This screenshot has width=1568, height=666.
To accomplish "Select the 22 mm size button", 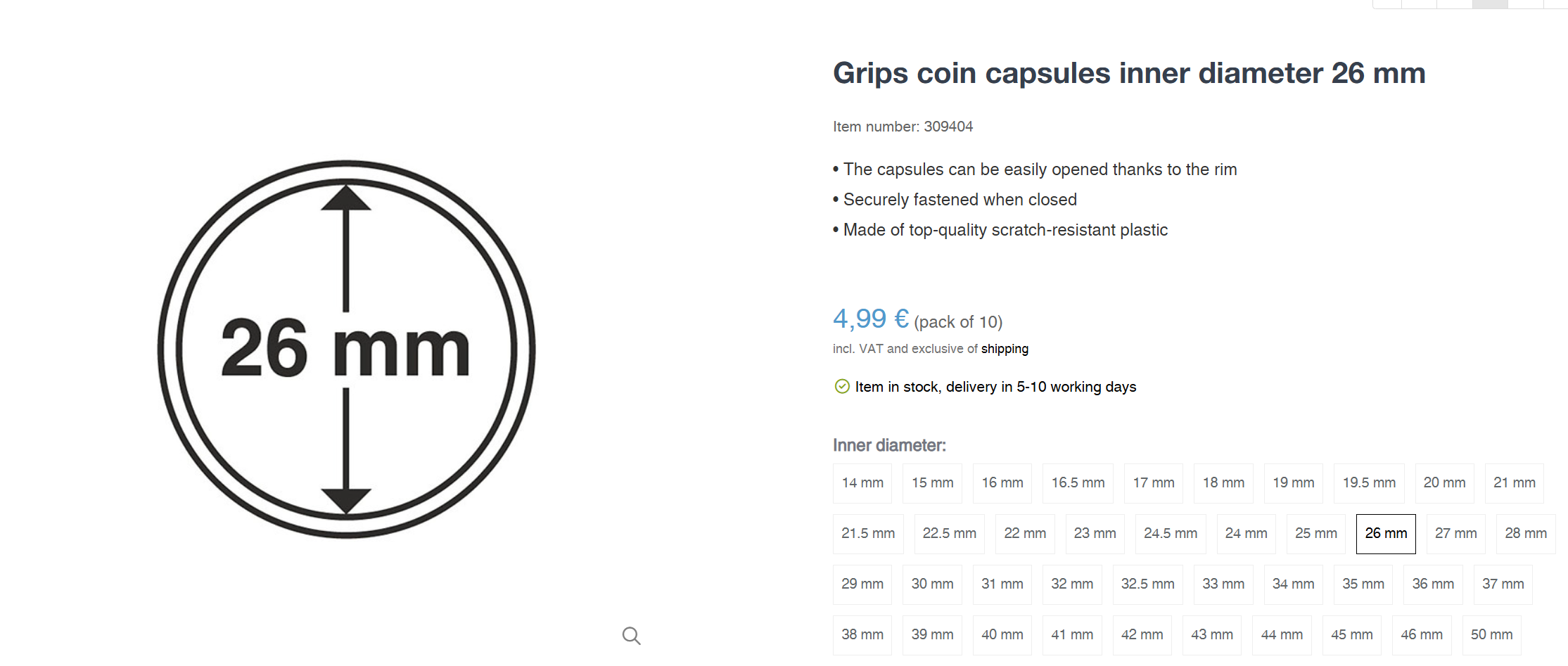I will click(1024, 534).
